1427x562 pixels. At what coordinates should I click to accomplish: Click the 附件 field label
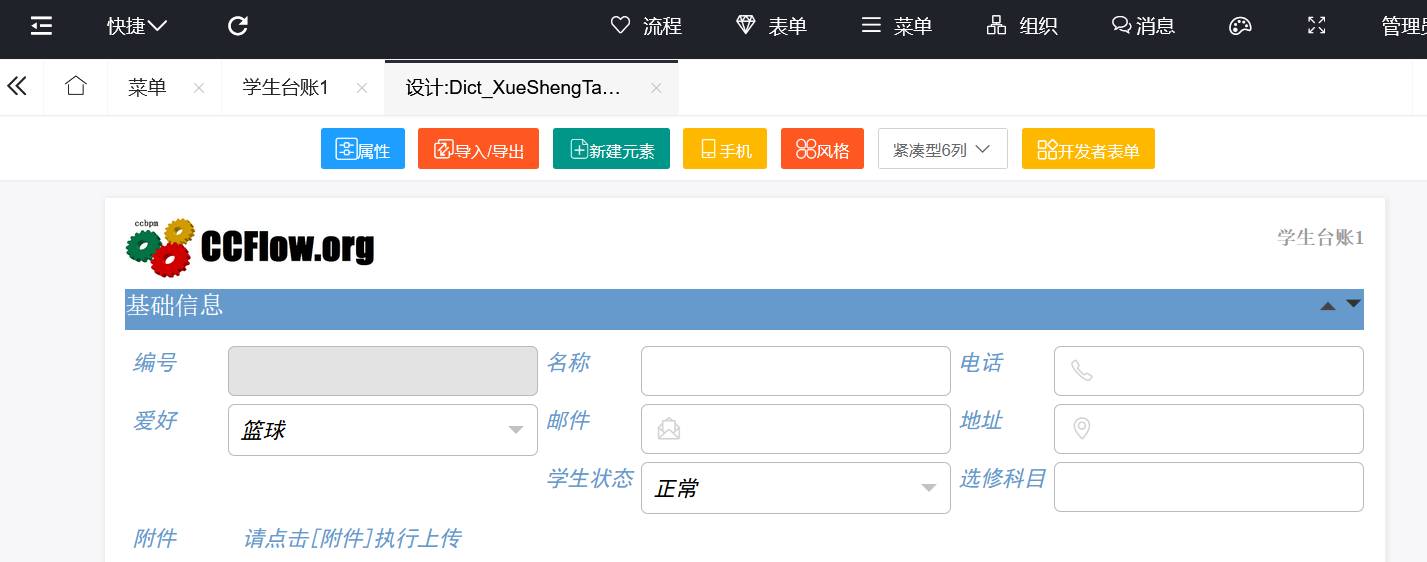[x=155, y=539]
